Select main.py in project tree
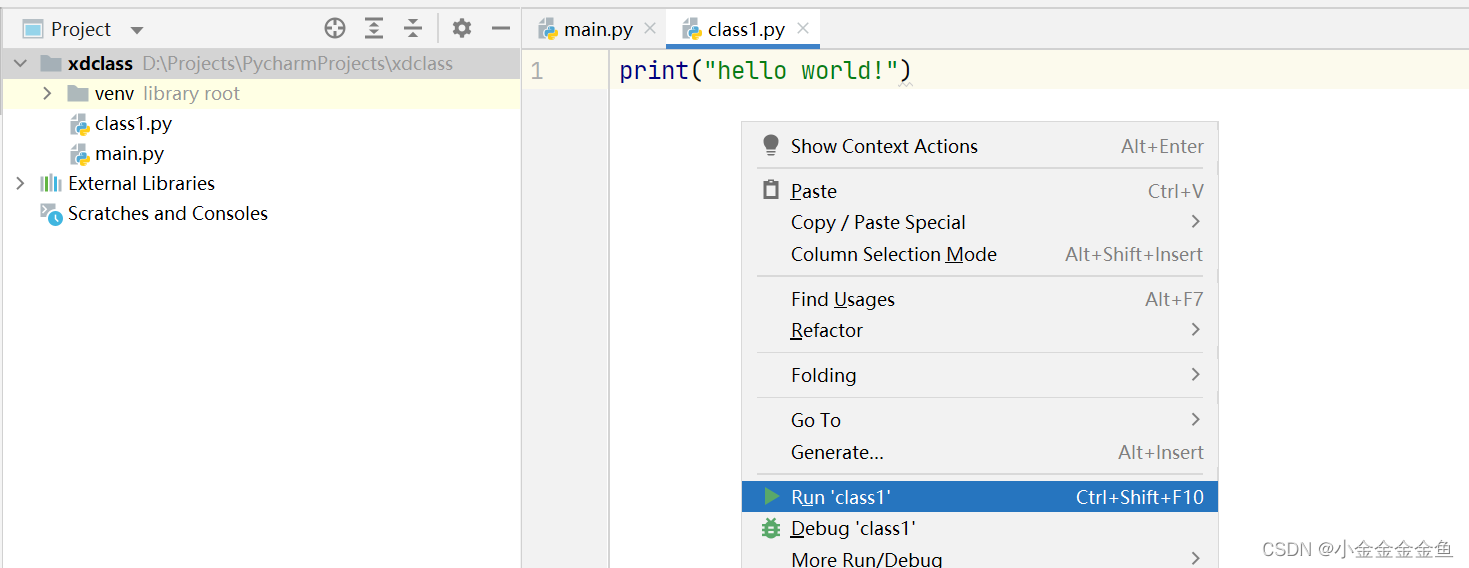 (x=129, y=154)
